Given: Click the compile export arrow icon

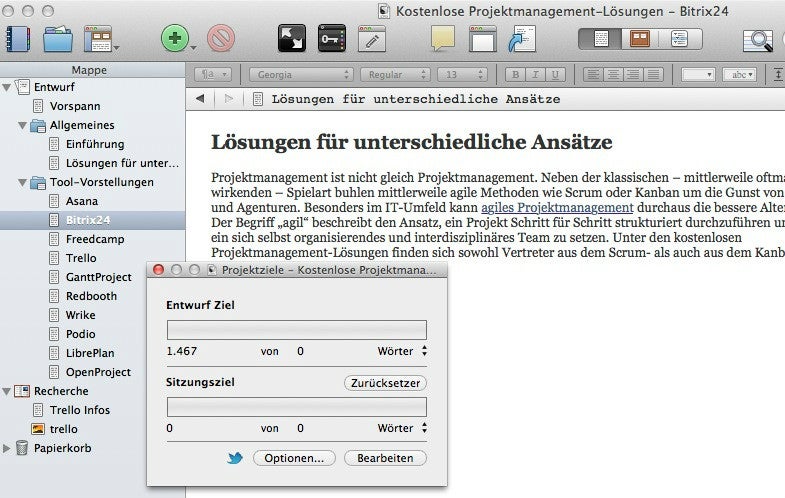Looking at the screenshot, I should [522, 39].
